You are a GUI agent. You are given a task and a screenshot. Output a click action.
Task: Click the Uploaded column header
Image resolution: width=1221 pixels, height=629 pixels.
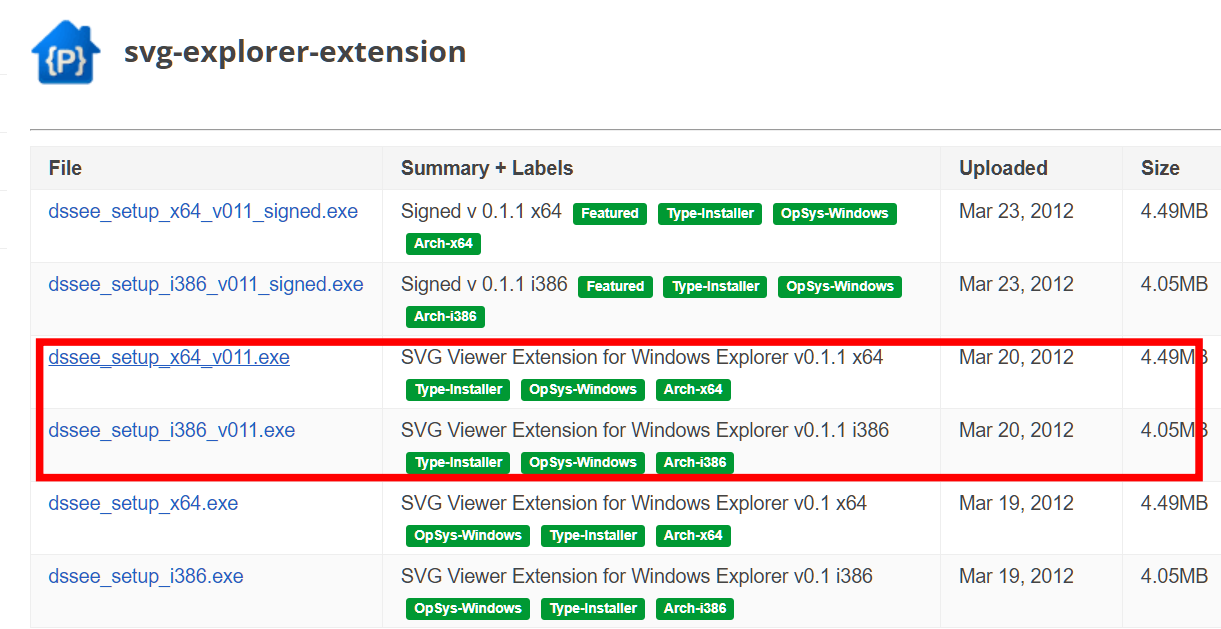1003,168
